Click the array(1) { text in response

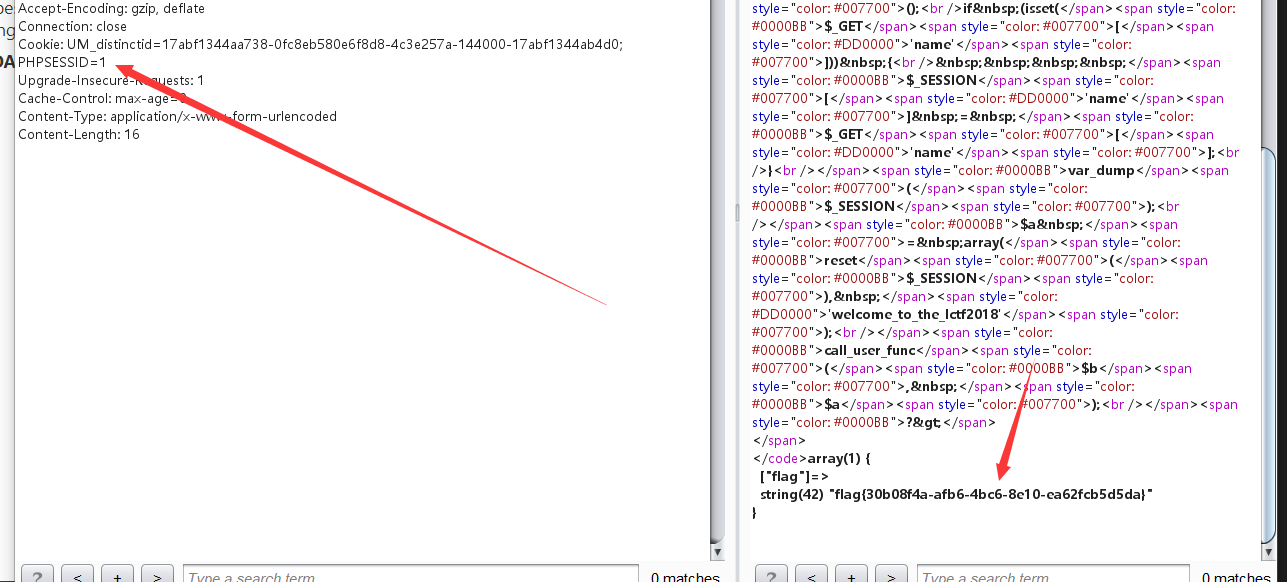coord(840,458)
